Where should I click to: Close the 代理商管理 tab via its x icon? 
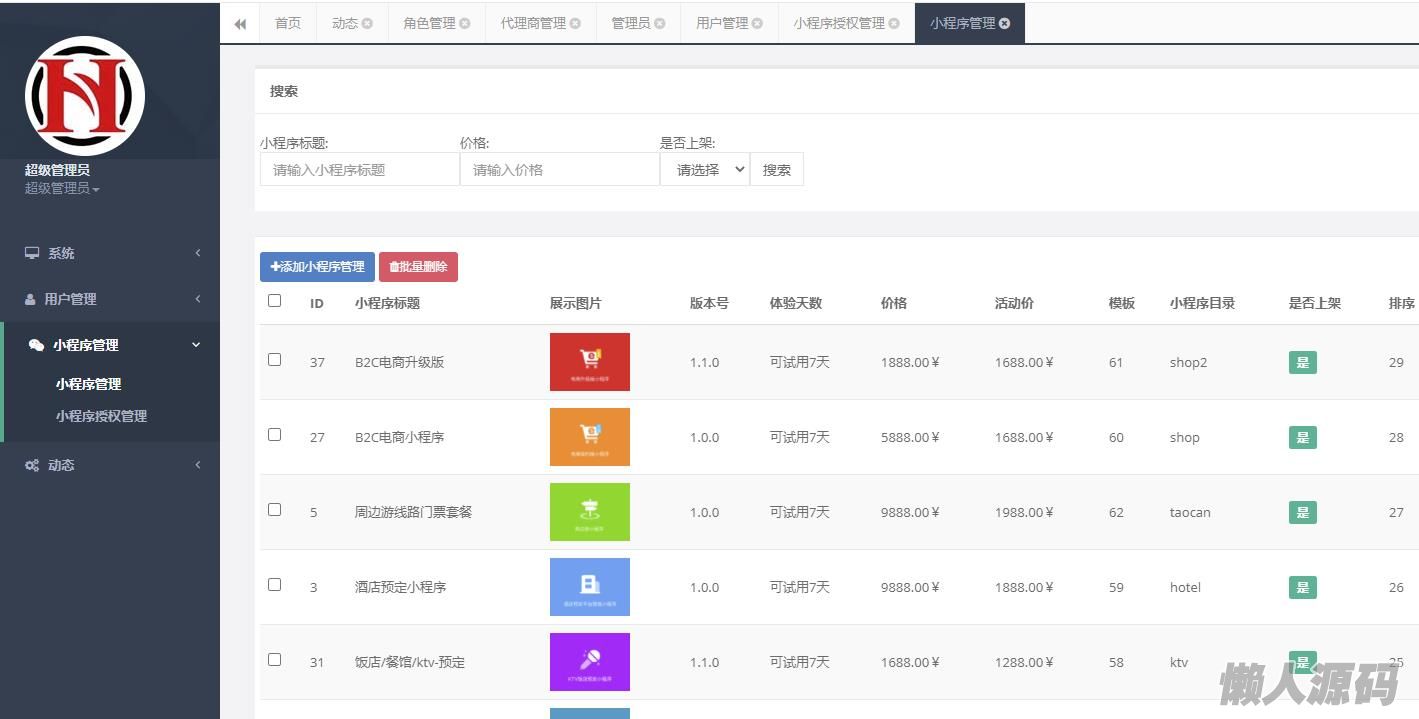pyautogui.click(x=575, y=24)
